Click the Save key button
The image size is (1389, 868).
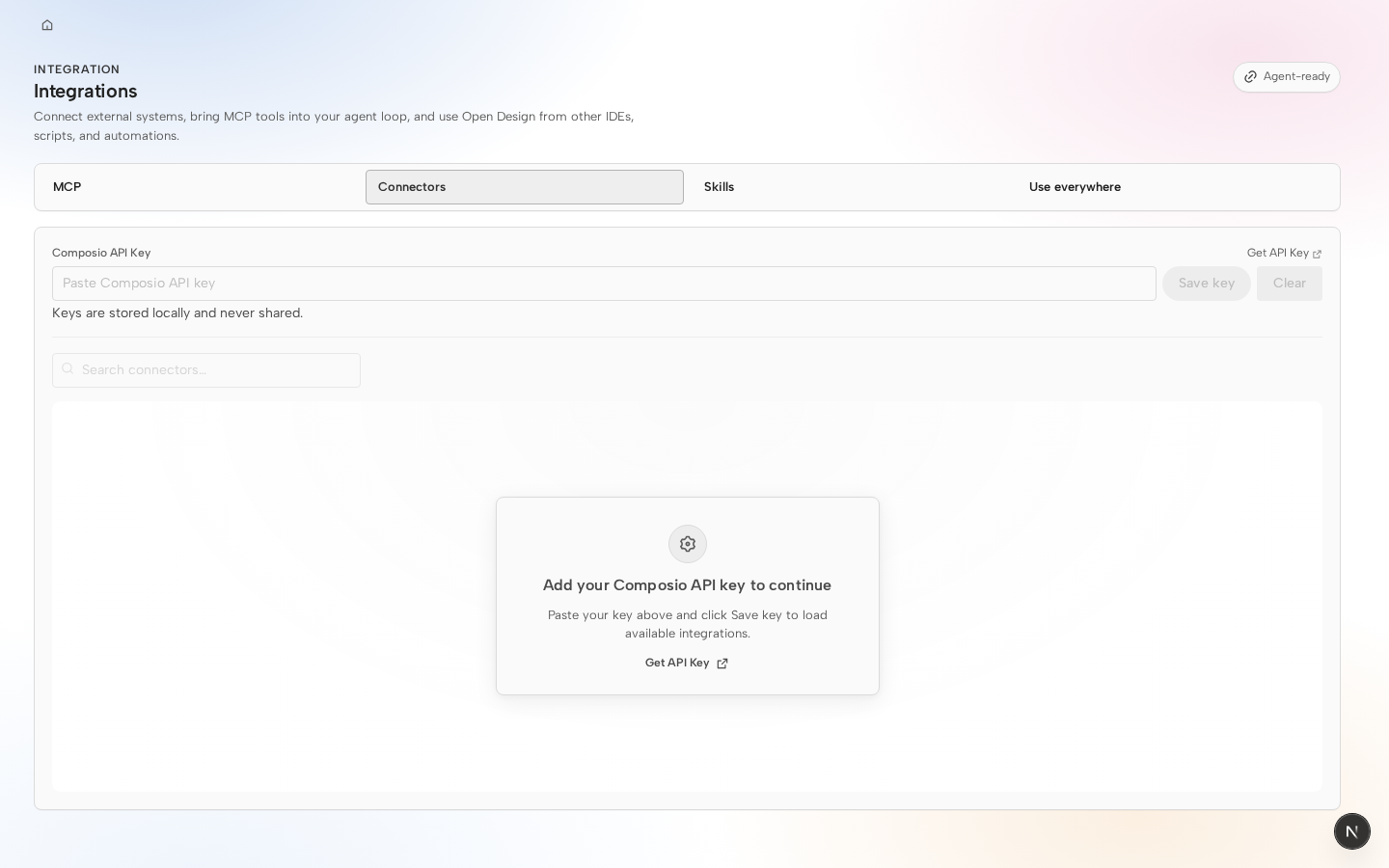pyautogui.click(x=1207, y=284)
